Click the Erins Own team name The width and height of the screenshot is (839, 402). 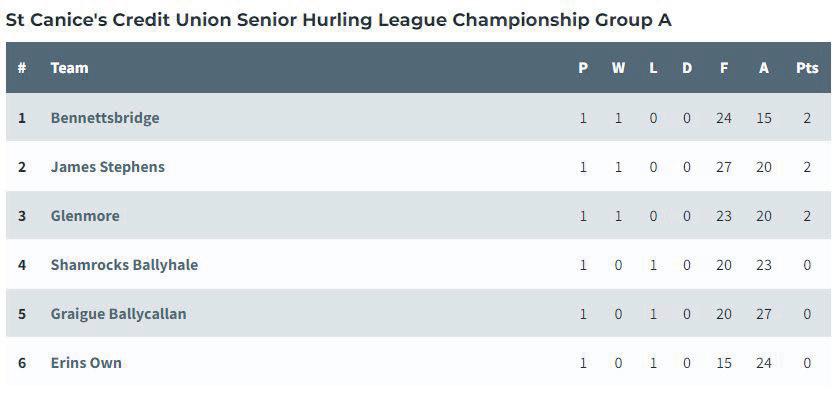[x=86, y=363]
